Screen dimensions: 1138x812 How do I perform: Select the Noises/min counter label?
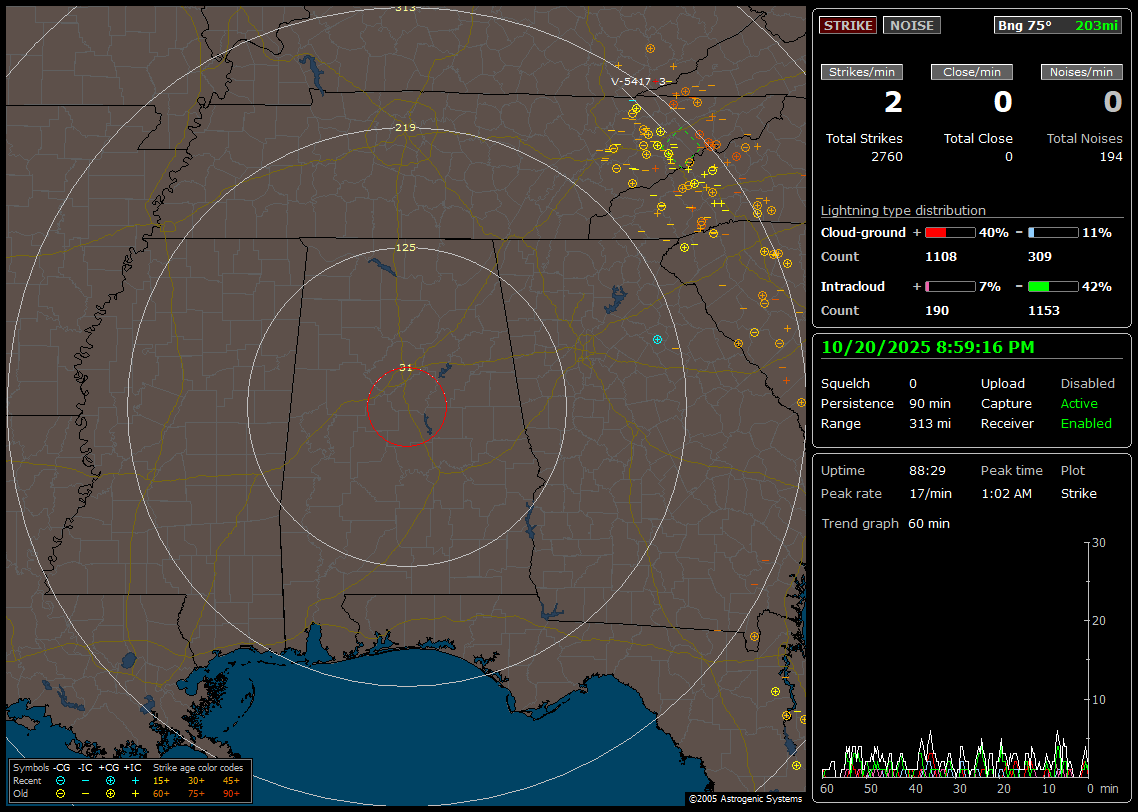tap(1082, 72)
